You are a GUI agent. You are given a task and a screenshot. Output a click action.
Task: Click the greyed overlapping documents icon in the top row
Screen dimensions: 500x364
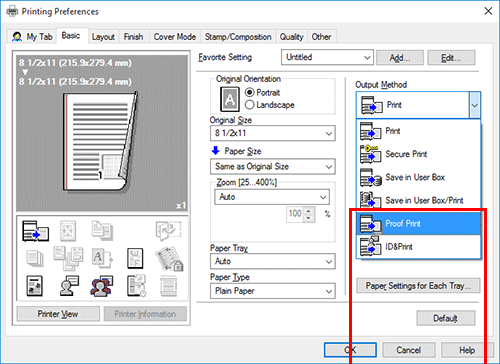coord(102,230)
